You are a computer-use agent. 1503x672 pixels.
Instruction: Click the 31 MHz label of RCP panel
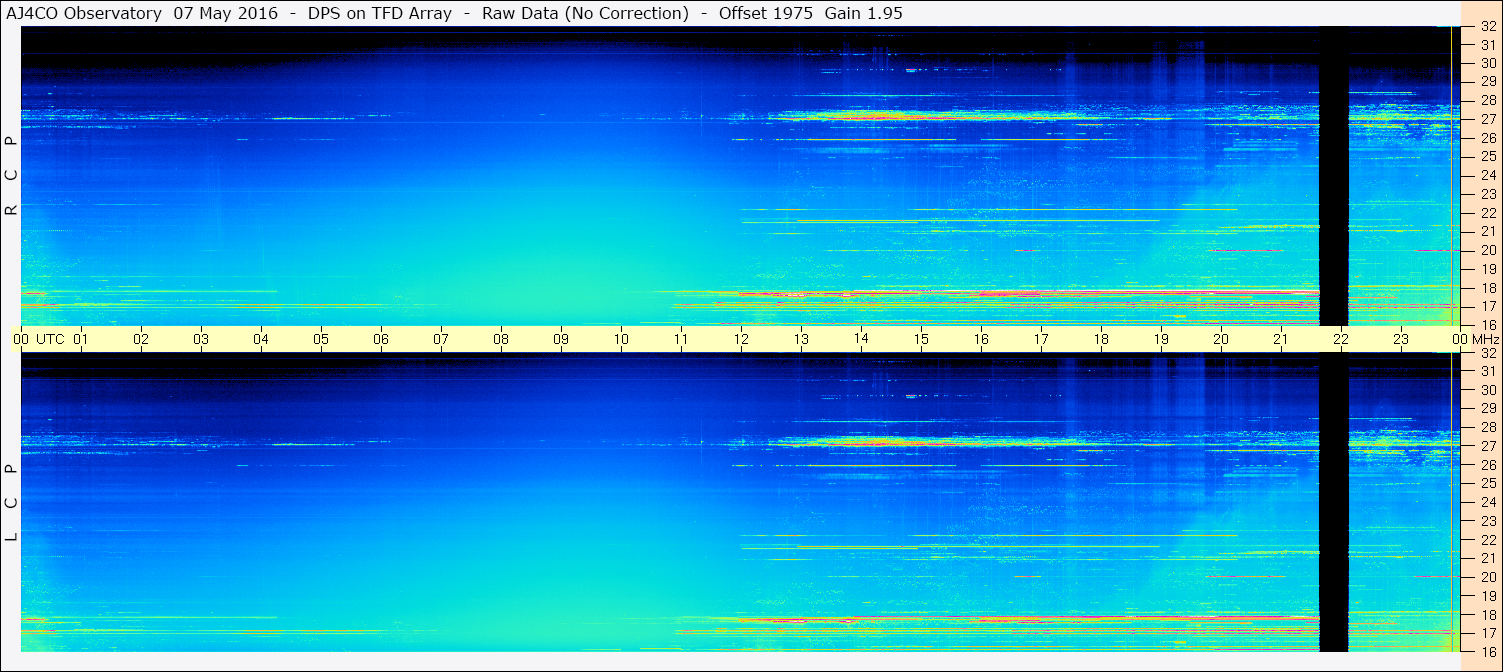[1488, 45]
